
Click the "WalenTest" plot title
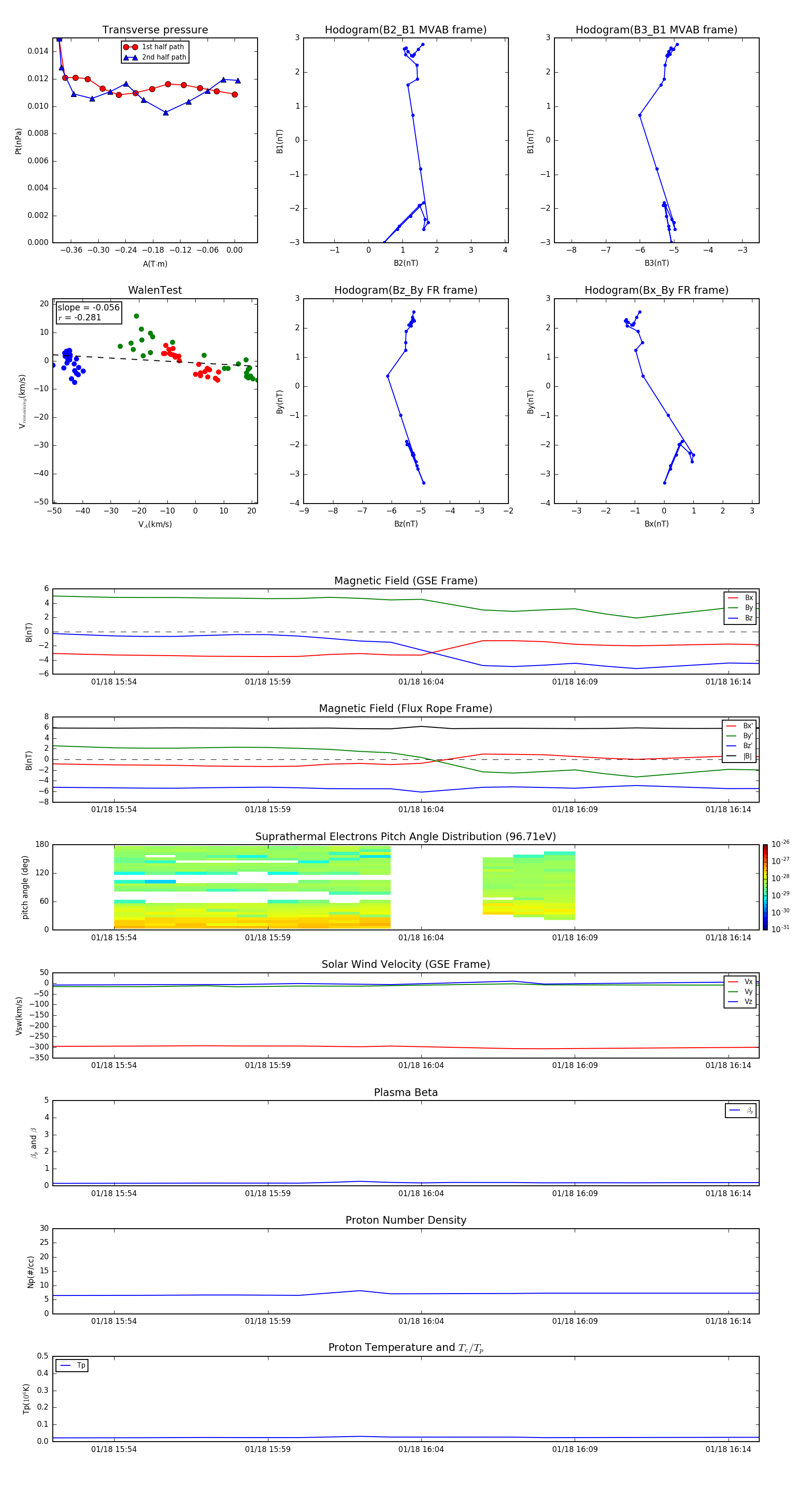(x=155, y=290)
